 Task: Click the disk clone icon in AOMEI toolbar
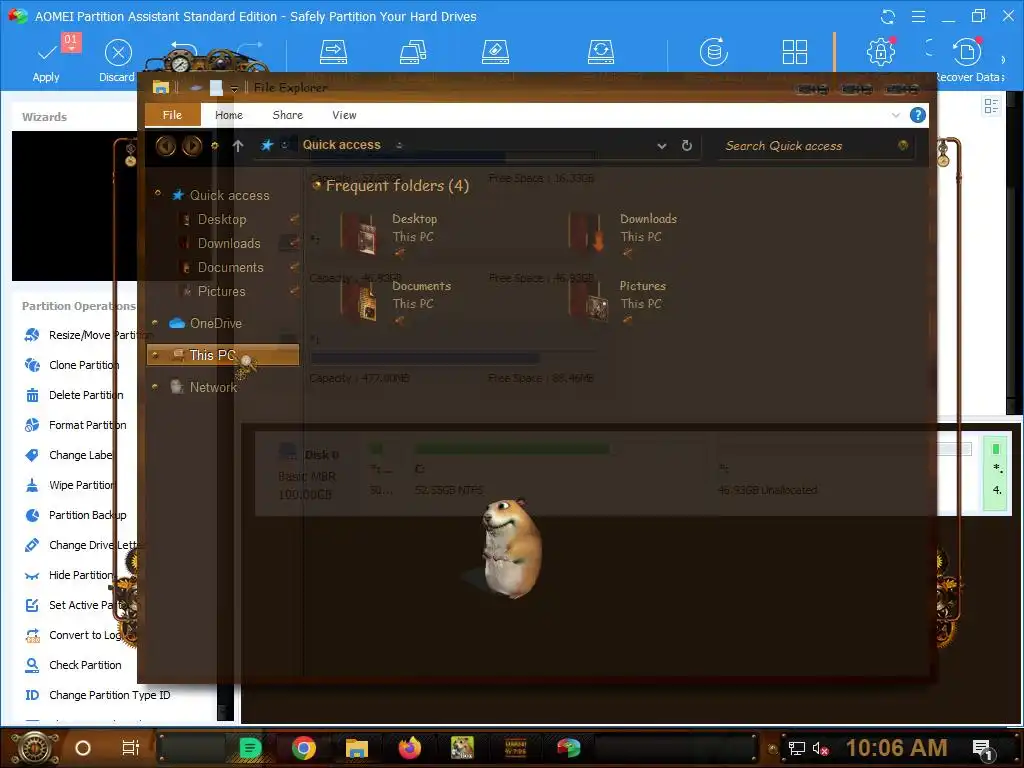413,52
